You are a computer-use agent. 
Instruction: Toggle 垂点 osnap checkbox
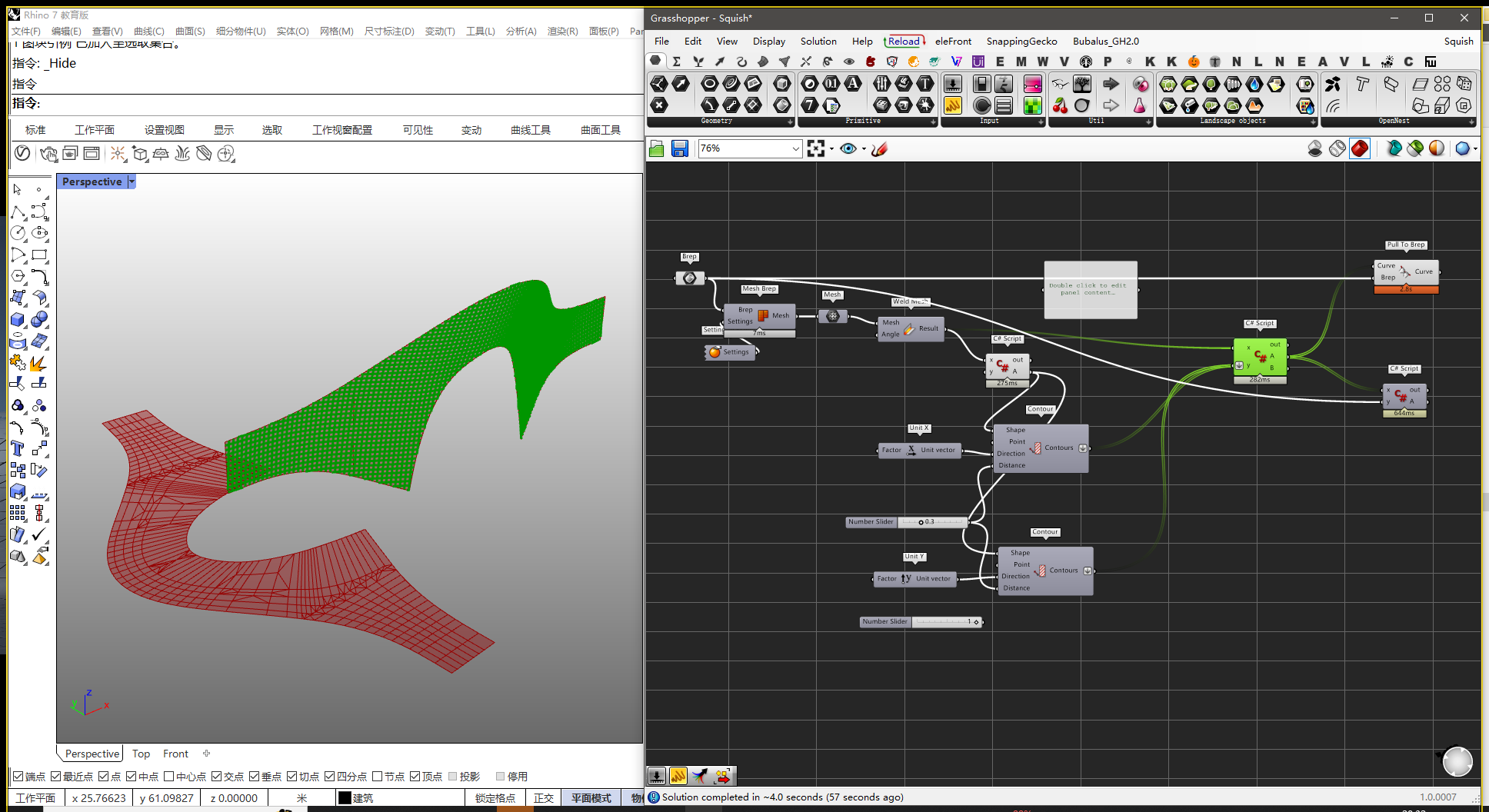255,777
